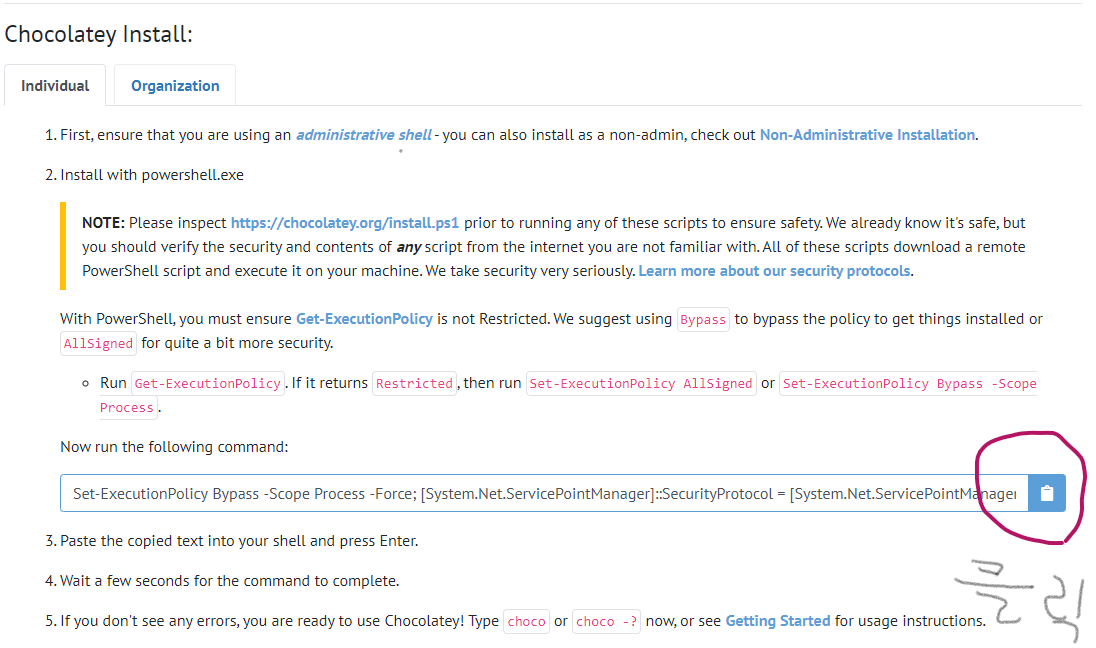Image resolution: width=1096 pixels, height=648 pixels.
Task: Click the choco -? code snippet
Action: (x=606, y=621)
